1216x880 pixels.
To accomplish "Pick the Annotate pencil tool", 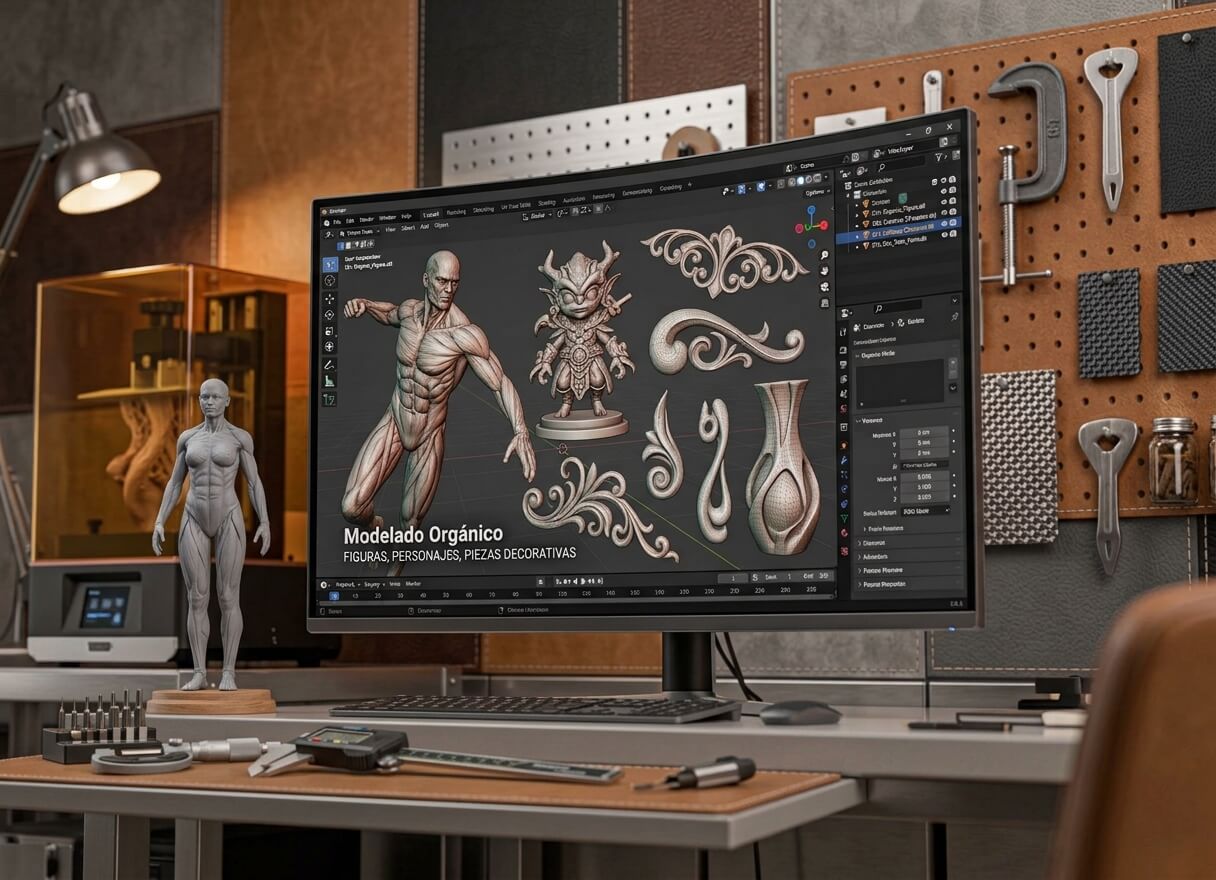I will tap(330, 365).
